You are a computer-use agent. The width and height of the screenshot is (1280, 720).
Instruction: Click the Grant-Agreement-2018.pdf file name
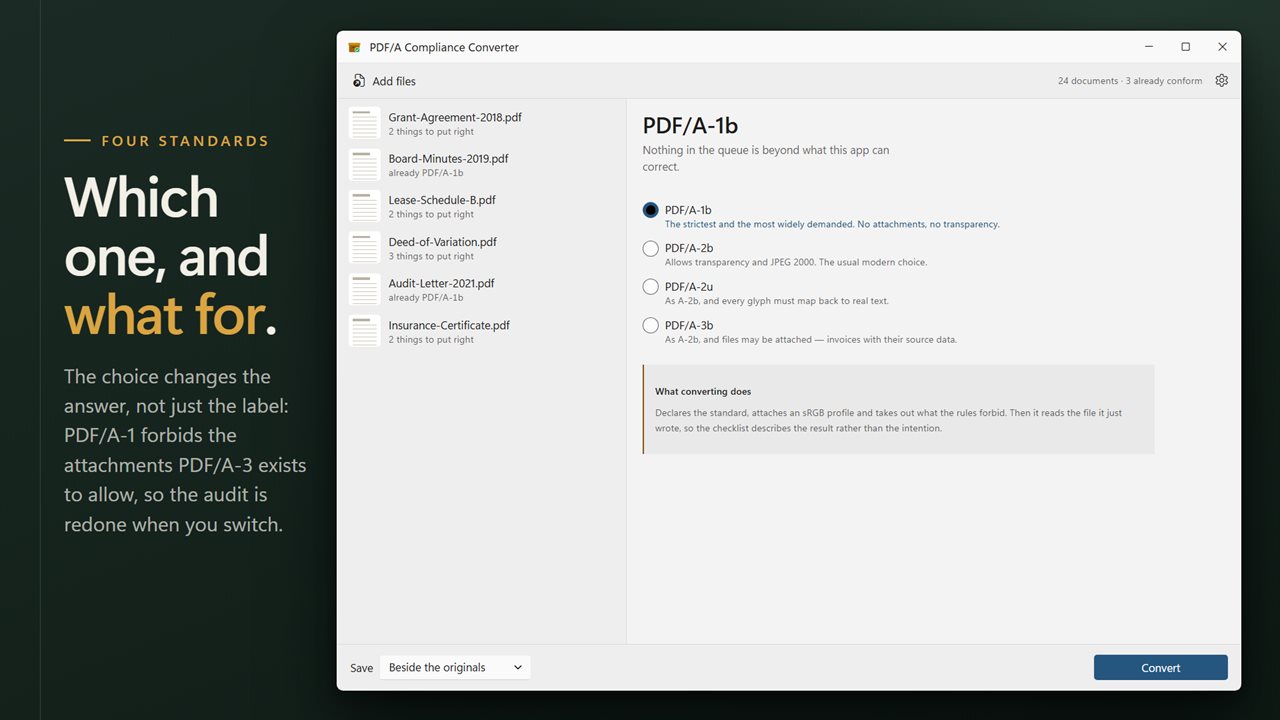pos(455,117)
